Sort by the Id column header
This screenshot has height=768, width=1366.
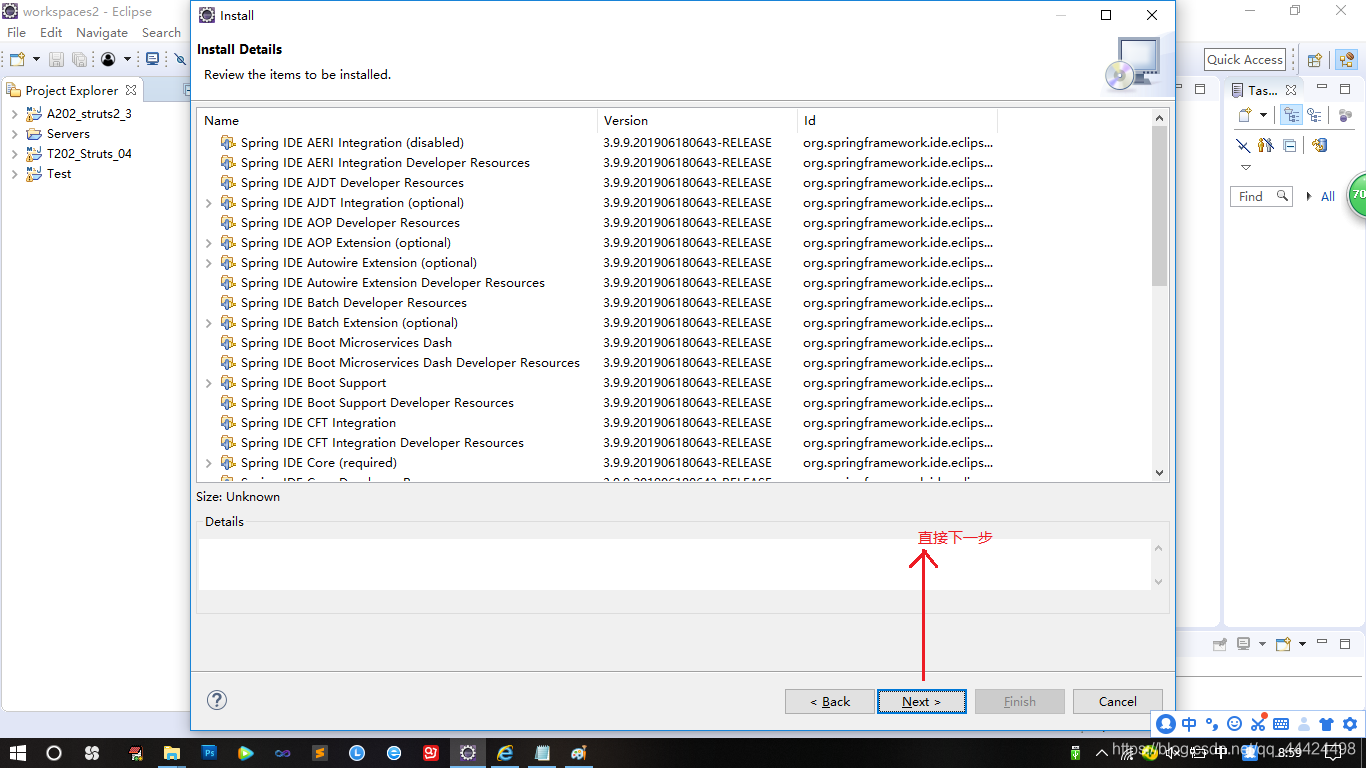click(x=898, y=120)
